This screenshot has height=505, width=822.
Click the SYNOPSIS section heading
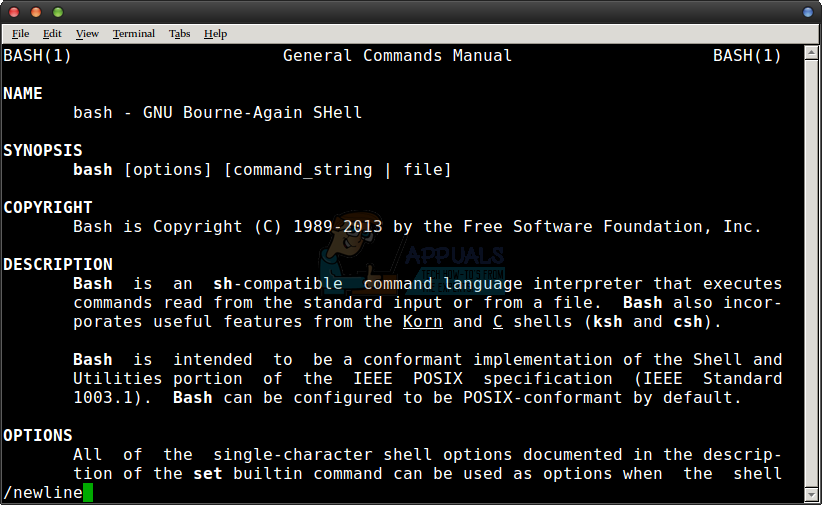(x=43, y=150)
